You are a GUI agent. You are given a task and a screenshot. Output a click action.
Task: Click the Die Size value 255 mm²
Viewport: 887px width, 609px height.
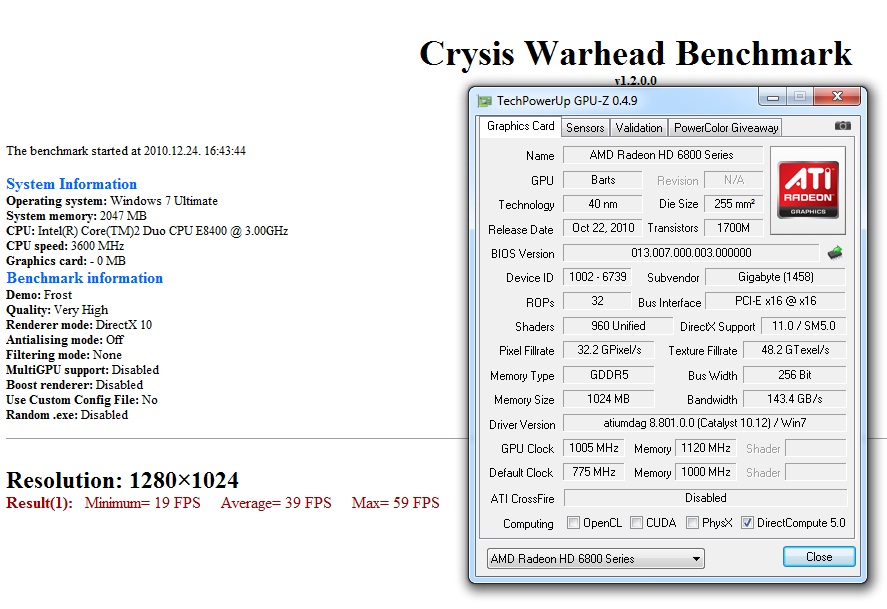(x=734, y=204)
